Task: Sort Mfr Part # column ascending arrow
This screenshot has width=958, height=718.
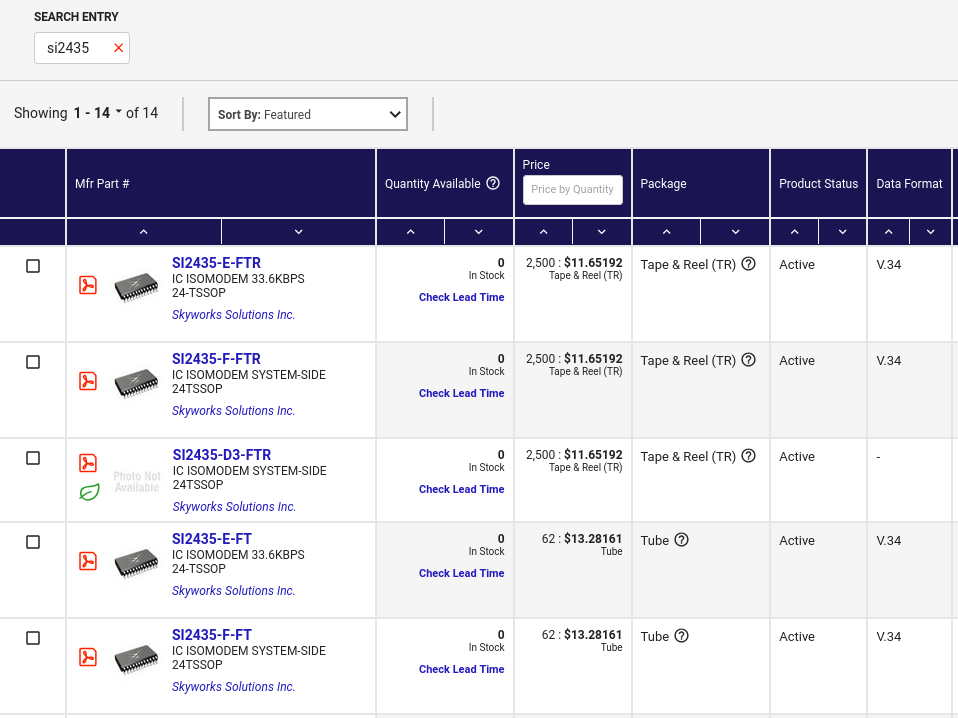Action: click(143, 232)
